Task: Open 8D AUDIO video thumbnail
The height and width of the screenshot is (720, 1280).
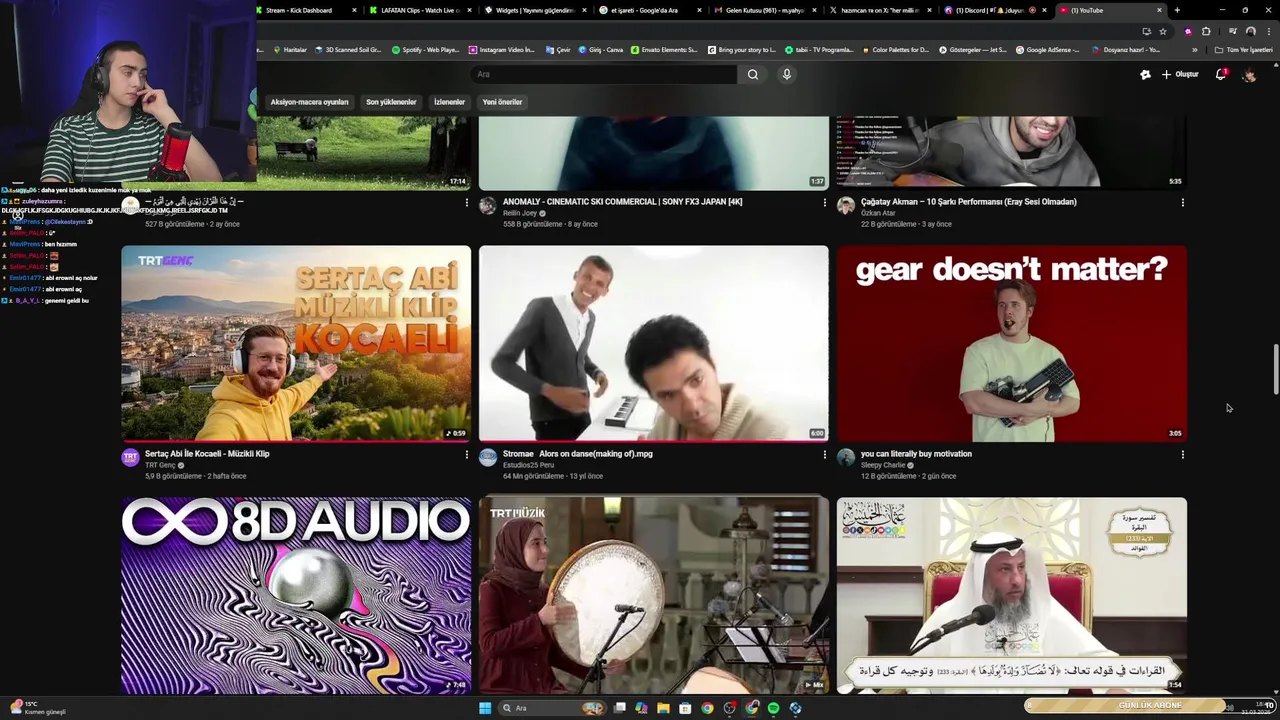Action: pos(296,595)
